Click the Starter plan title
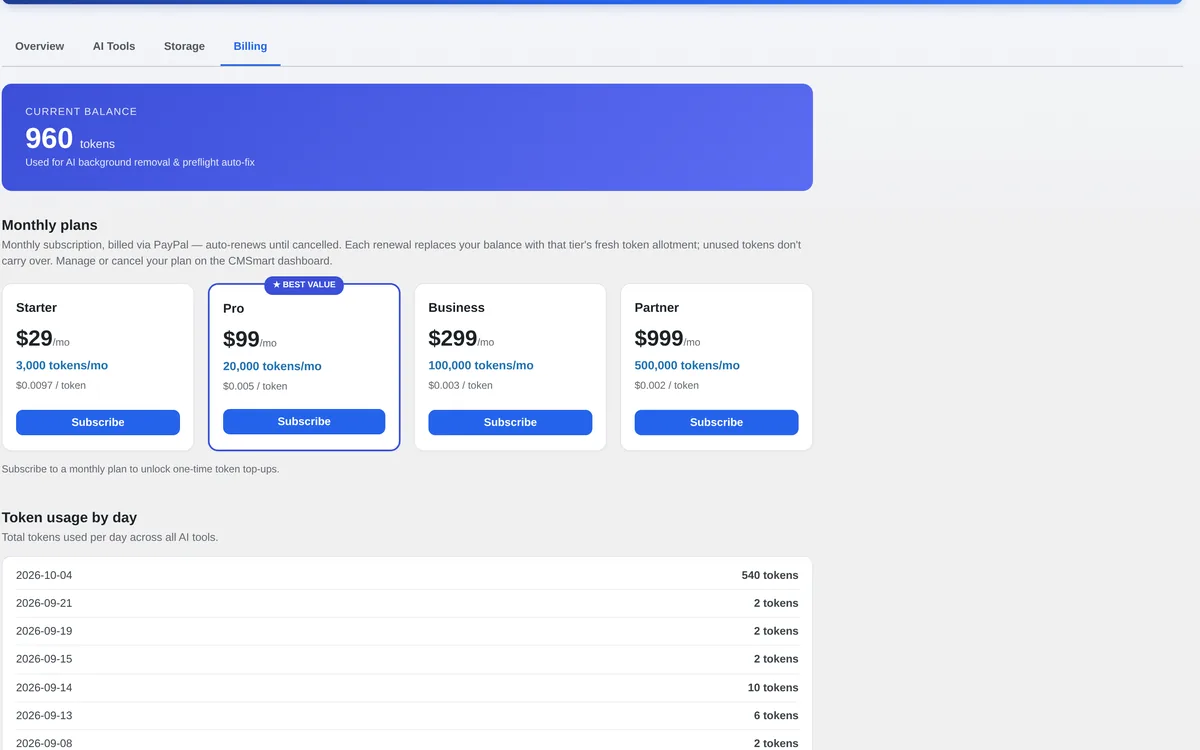 tap(36, 308)
